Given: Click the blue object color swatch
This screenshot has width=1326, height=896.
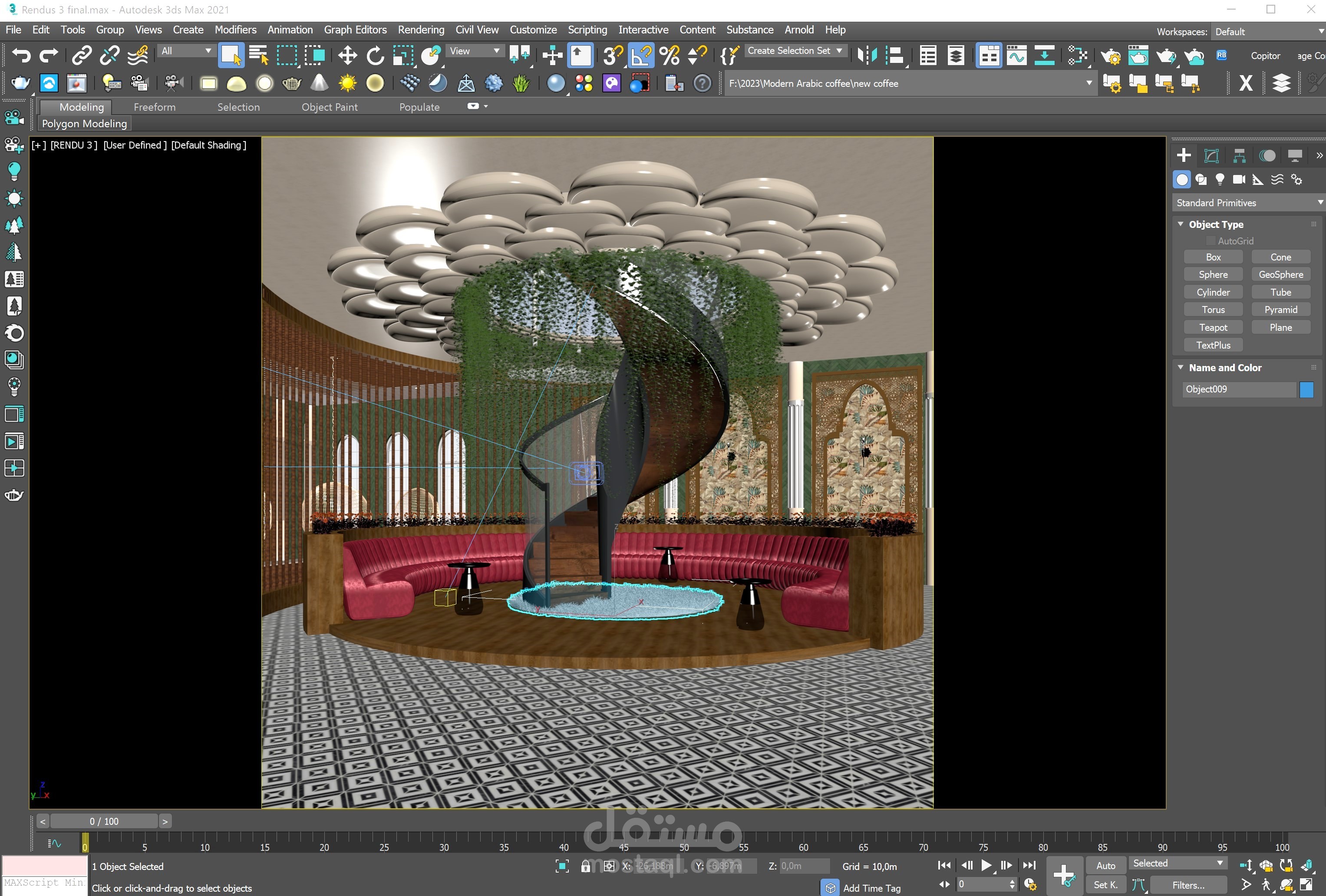Looking at the screenshot, I should 1306,389.
